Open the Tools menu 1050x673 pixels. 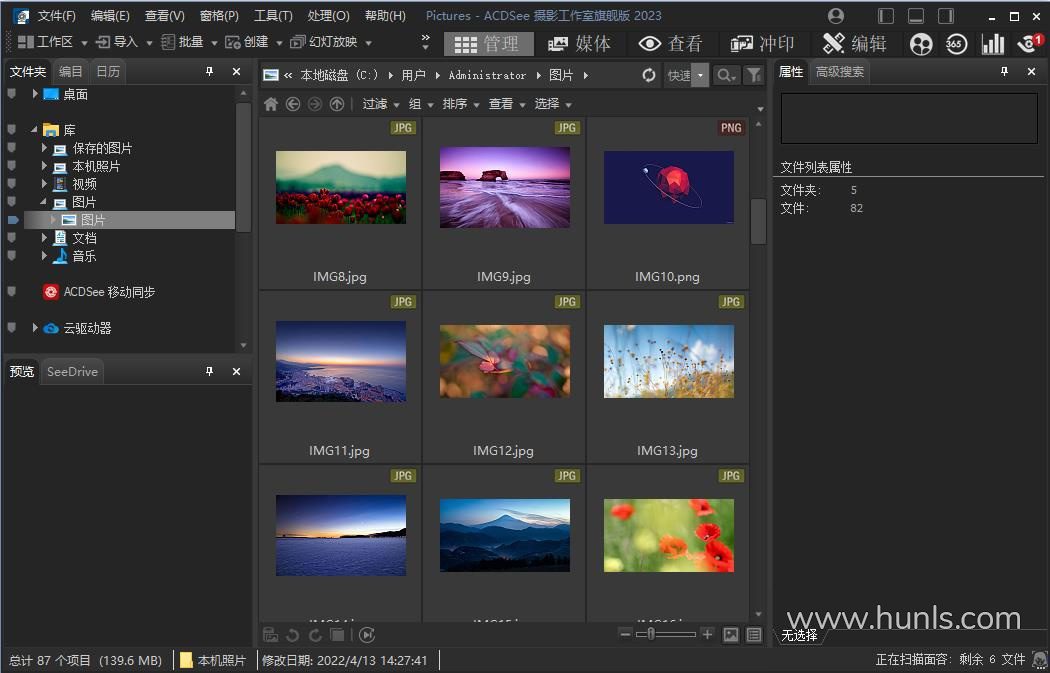pos(273,16)
